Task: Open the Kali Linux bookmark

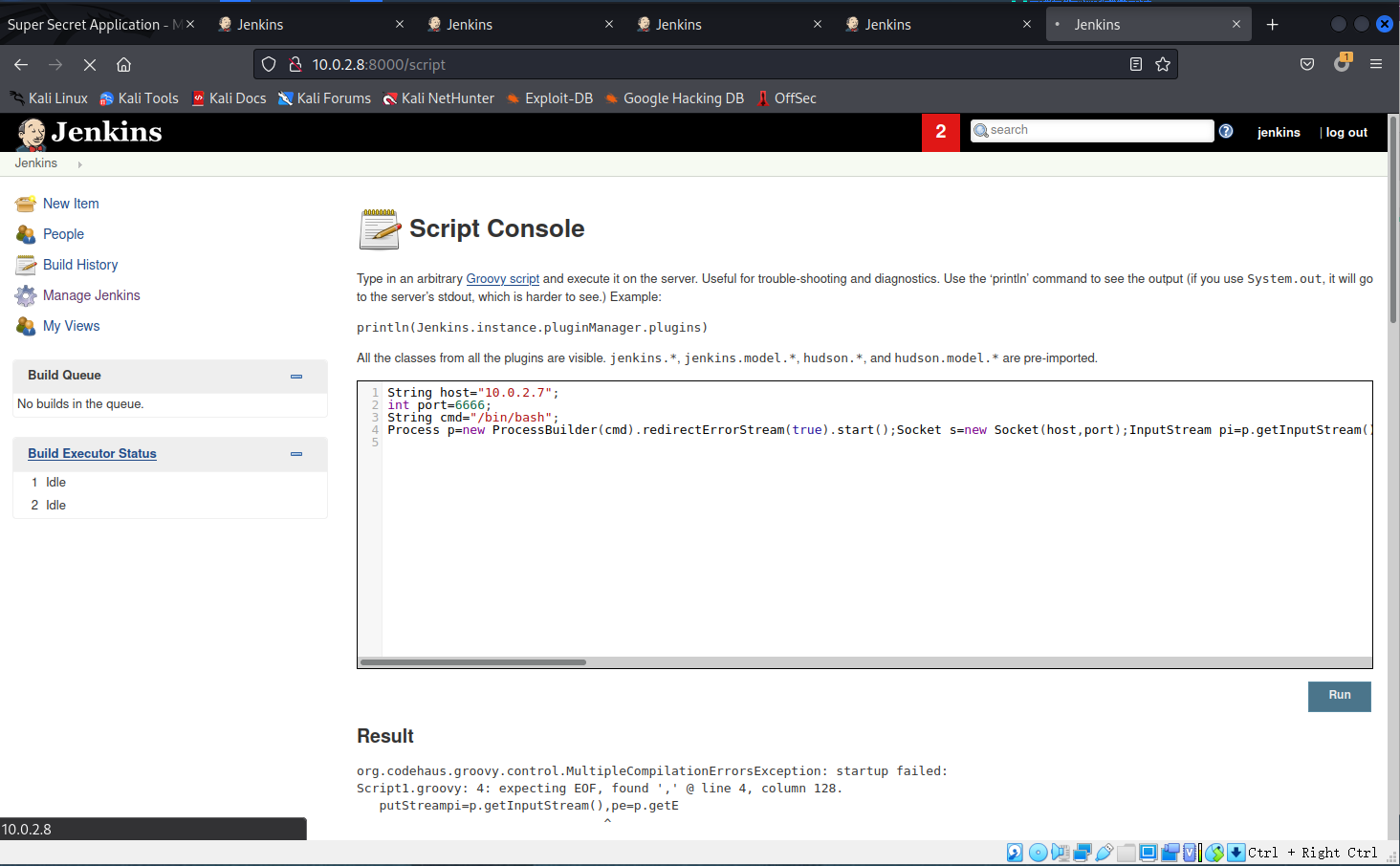Action: 49,98
